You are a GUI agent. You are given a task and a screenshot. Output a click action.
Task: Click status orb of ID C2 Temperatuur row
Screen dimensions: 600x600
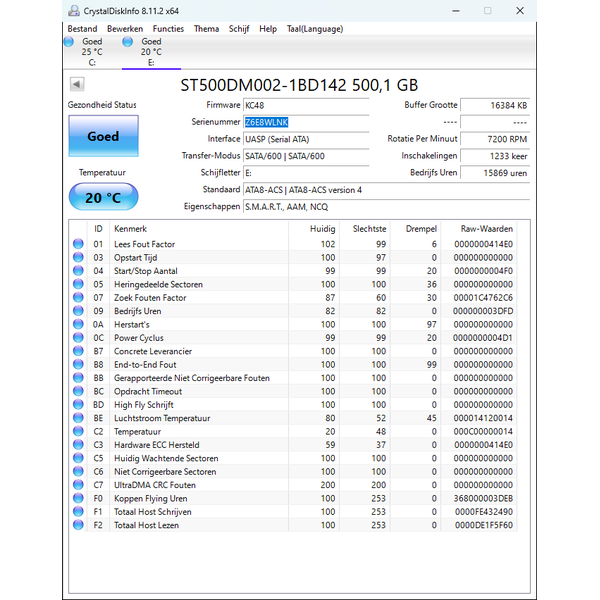[x=78, y=431]
